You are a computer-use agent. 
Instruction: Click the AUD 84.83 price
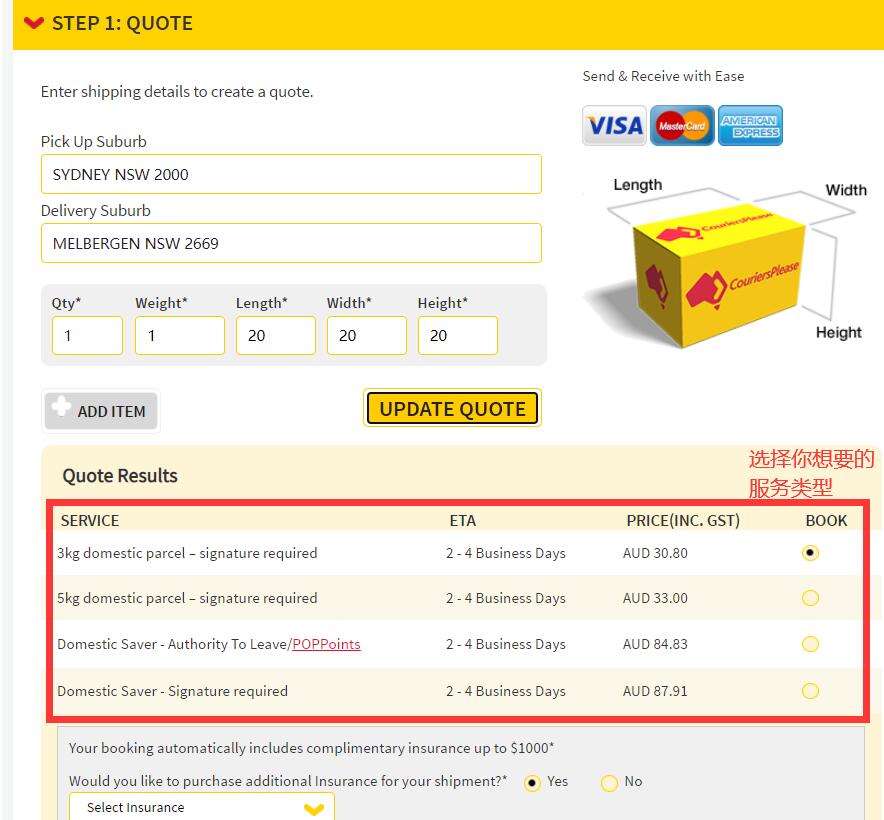pos(655,644)
